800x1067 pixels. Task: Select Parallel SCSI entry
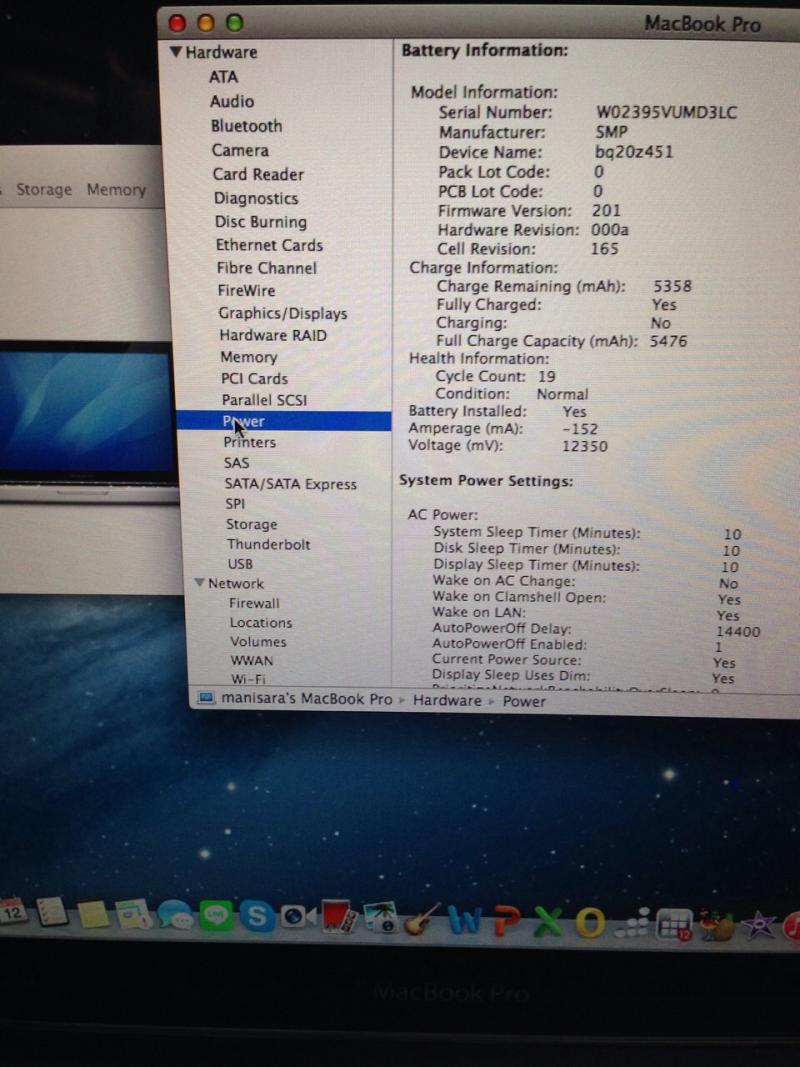click(x=265, y=400)
